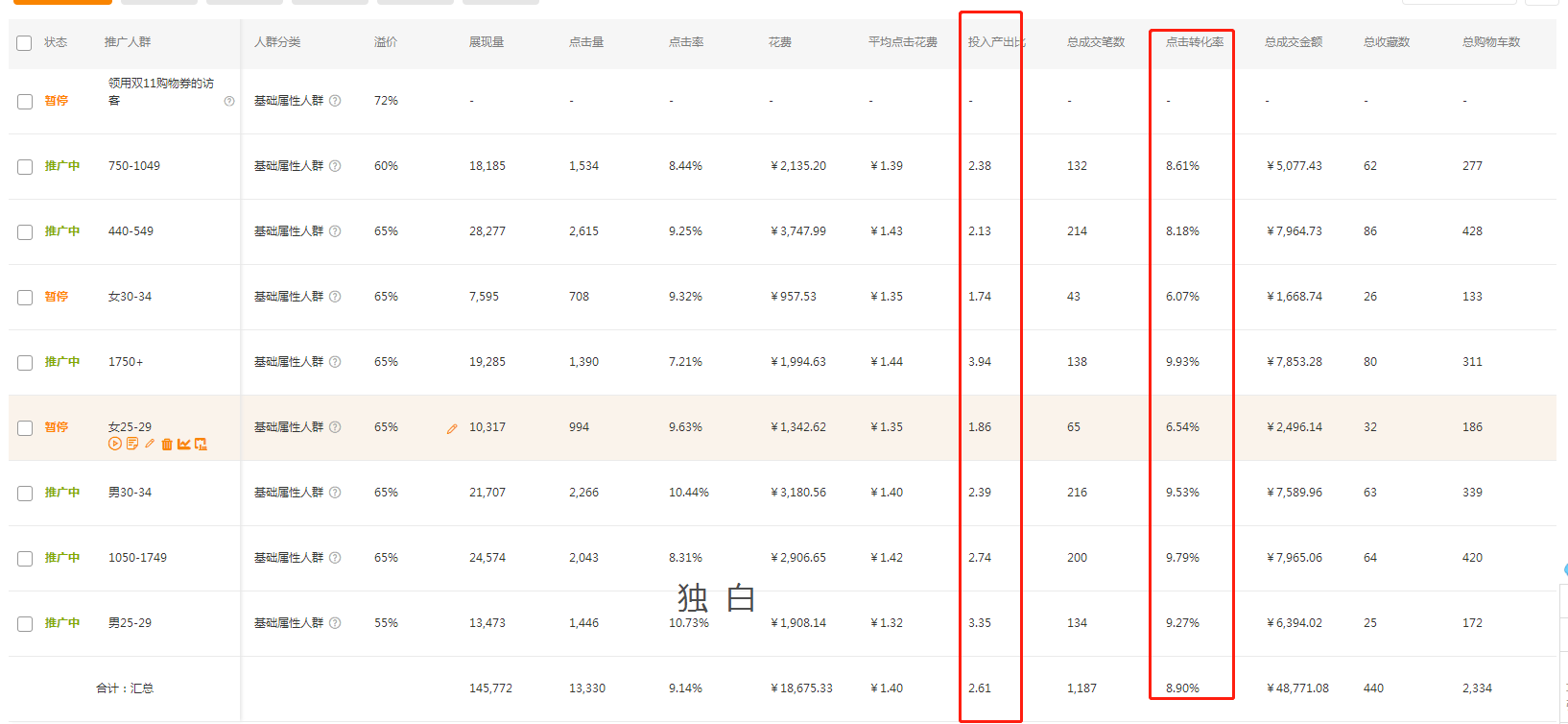Open the notes icon under 女25-29

(x=132, y=444)
